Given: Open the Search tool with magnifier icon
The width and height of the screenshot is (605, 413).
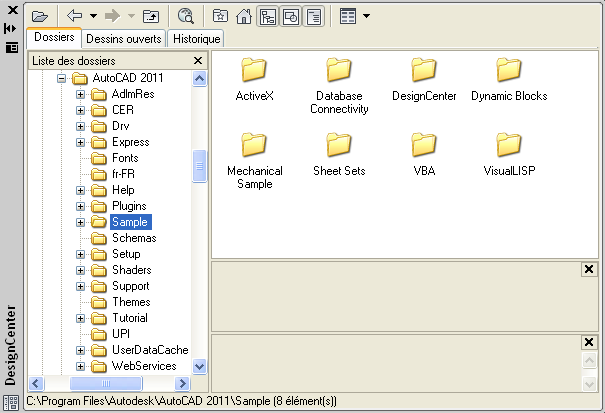Looking at the screenshot, I should point(186,16).
